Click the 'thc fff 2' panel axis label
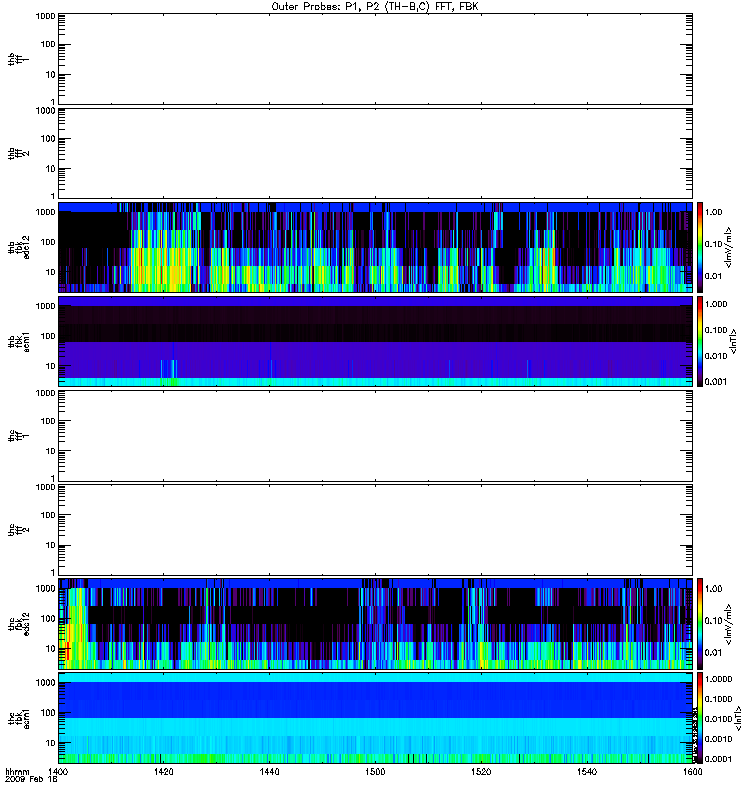 coord(18,530)
